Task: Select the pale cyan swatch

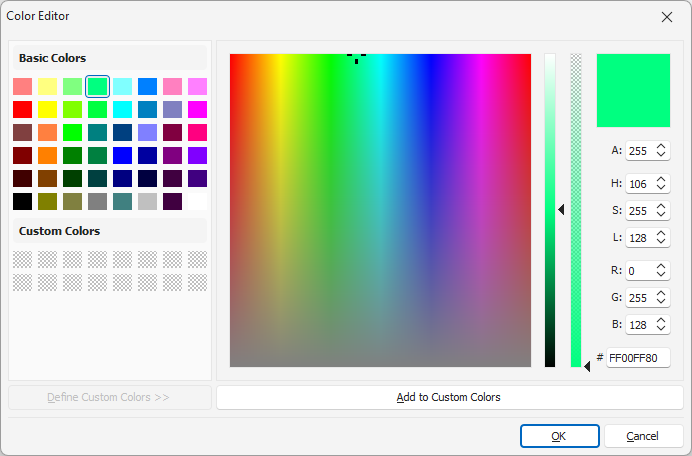Action: (x=122, y=87)
